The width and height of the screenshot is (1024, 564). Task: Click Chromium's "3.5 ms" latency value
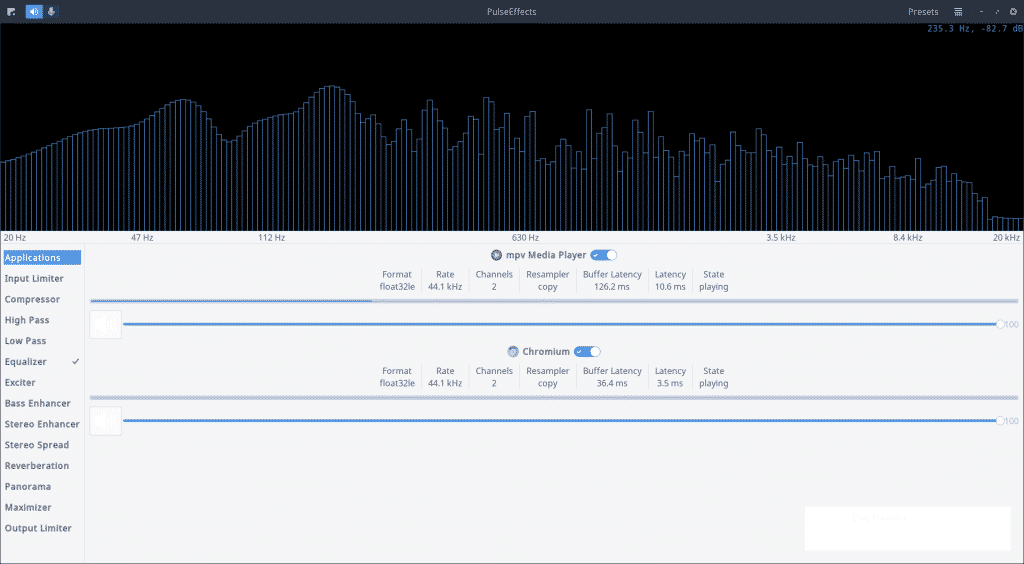click(670, 384)
